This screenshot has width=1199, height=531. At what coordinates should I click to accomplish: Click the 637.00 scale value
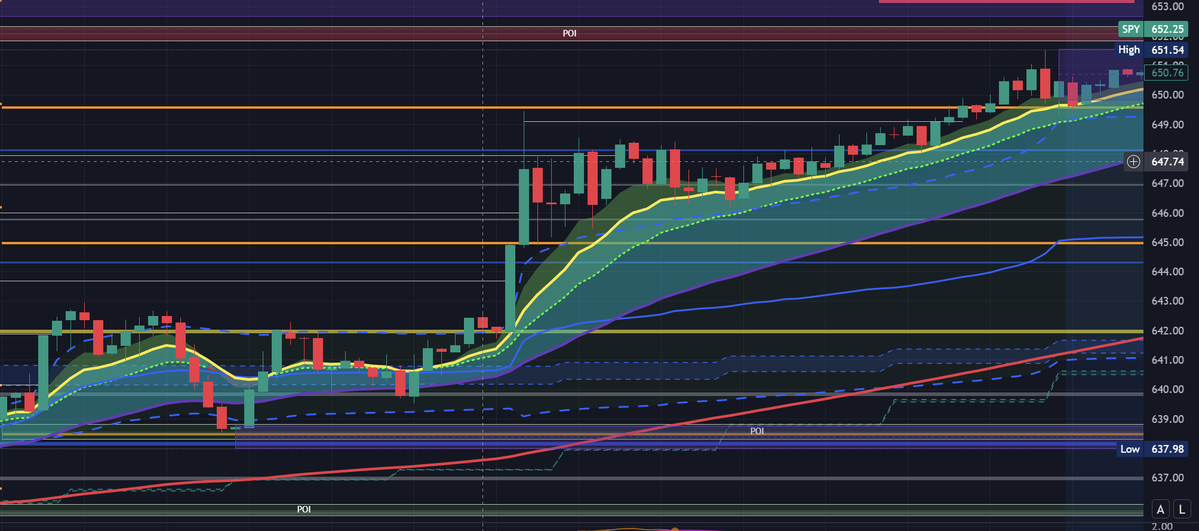click(x=1168, y=478)
